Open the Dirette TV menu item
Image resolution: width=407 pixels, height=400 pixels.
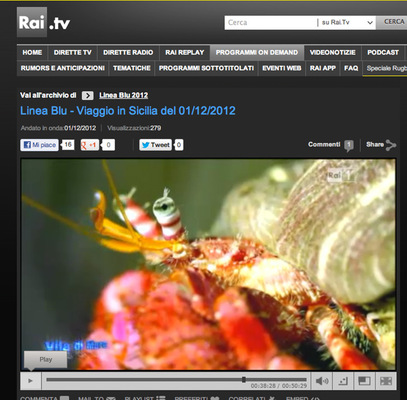pyautogui.click(x=72, y=53)
